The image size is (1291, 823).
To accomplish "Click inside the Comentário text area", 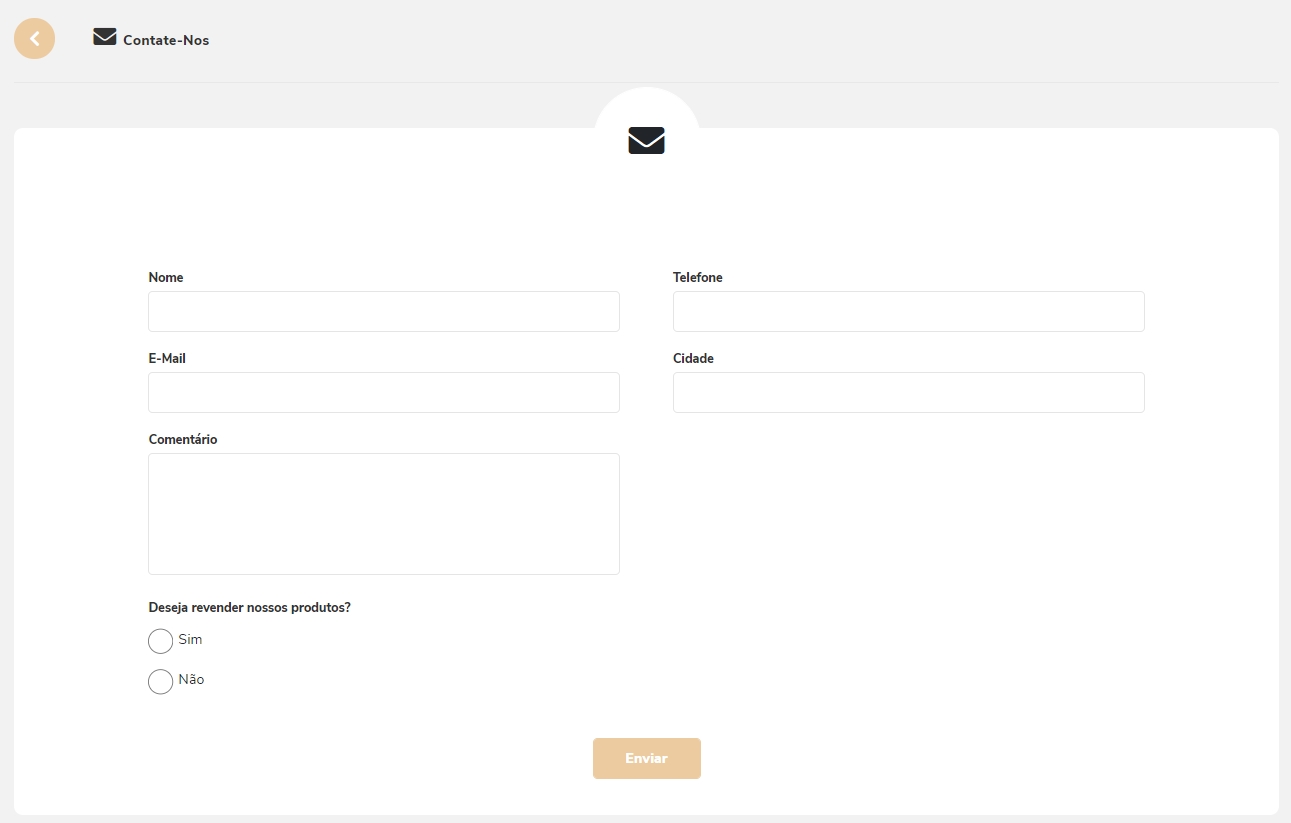I will tap(384, 513).
